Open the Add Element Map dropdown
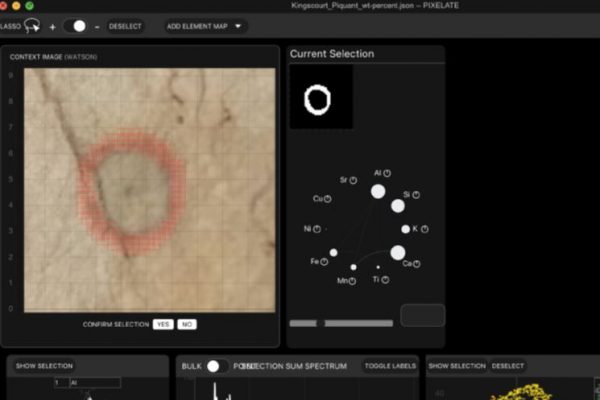Viewport: 600px width, 400px height. (x=205, y=26)
